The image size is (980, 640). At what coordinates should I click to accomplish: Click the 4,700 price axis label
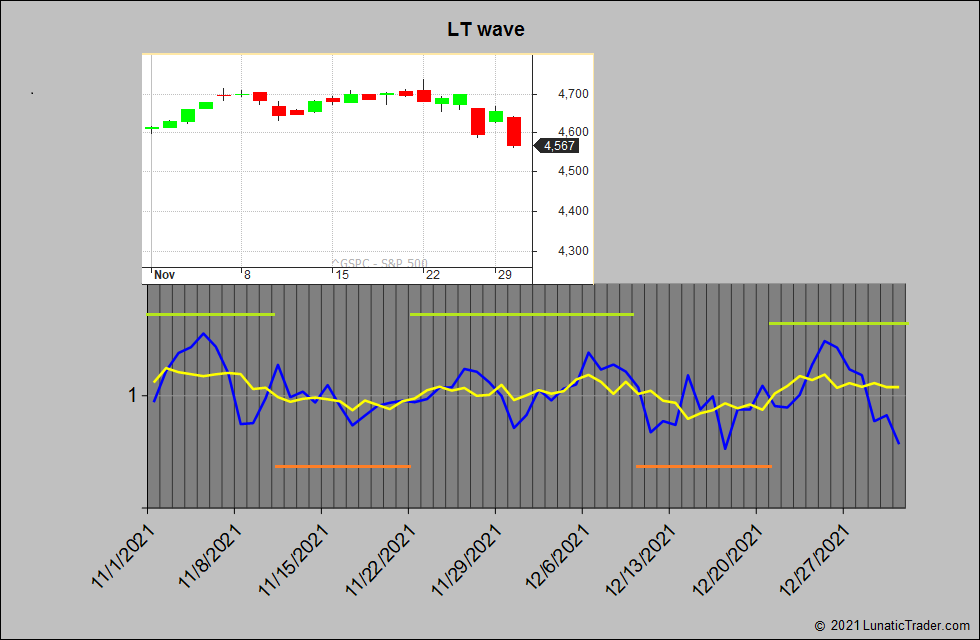pyautogui.click(x=562, y=94)
